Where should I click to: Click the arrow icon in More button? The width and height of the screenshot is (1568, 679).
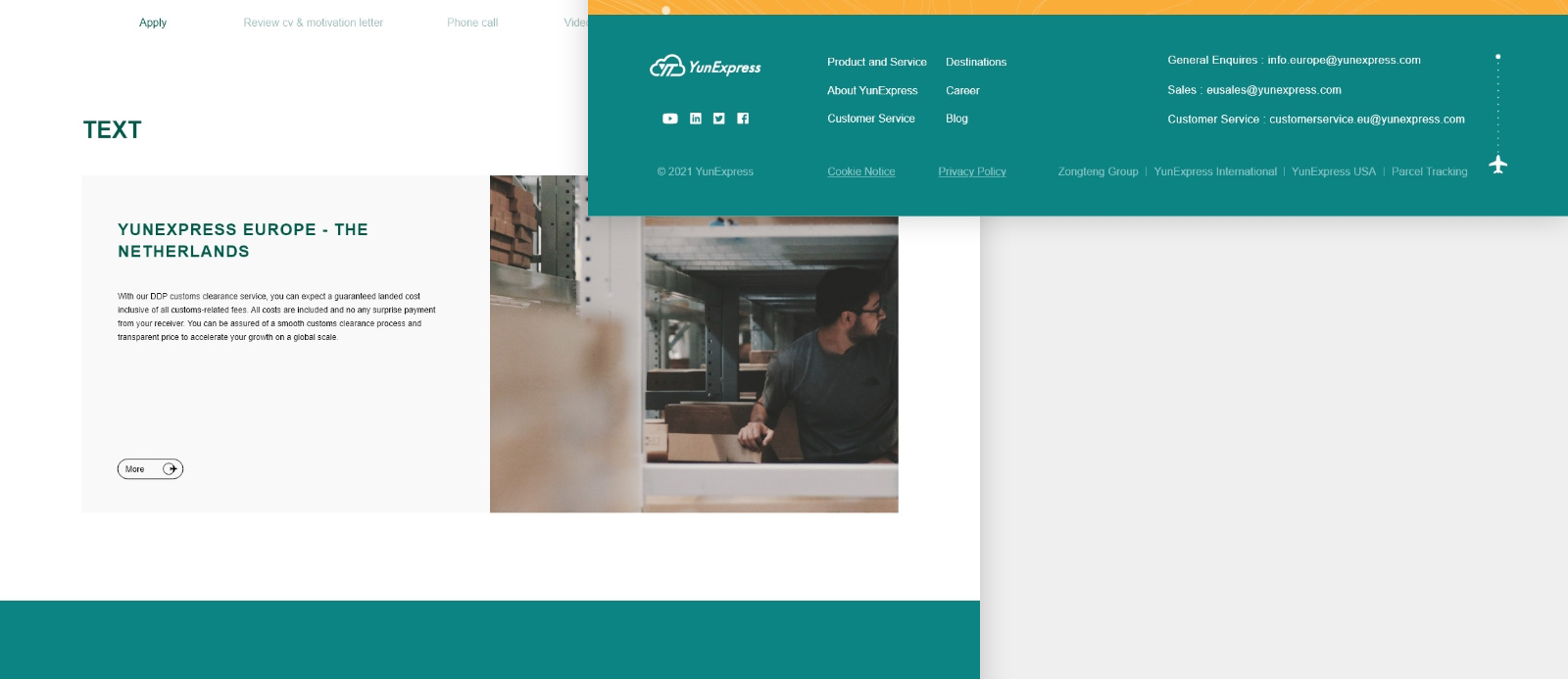tap(171, 469)
